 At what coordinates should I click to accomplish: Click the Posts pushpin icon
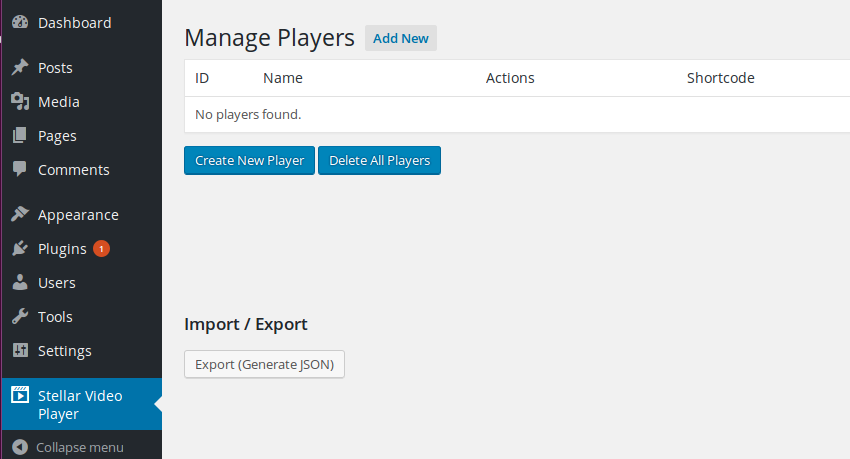tap(20, 67)
